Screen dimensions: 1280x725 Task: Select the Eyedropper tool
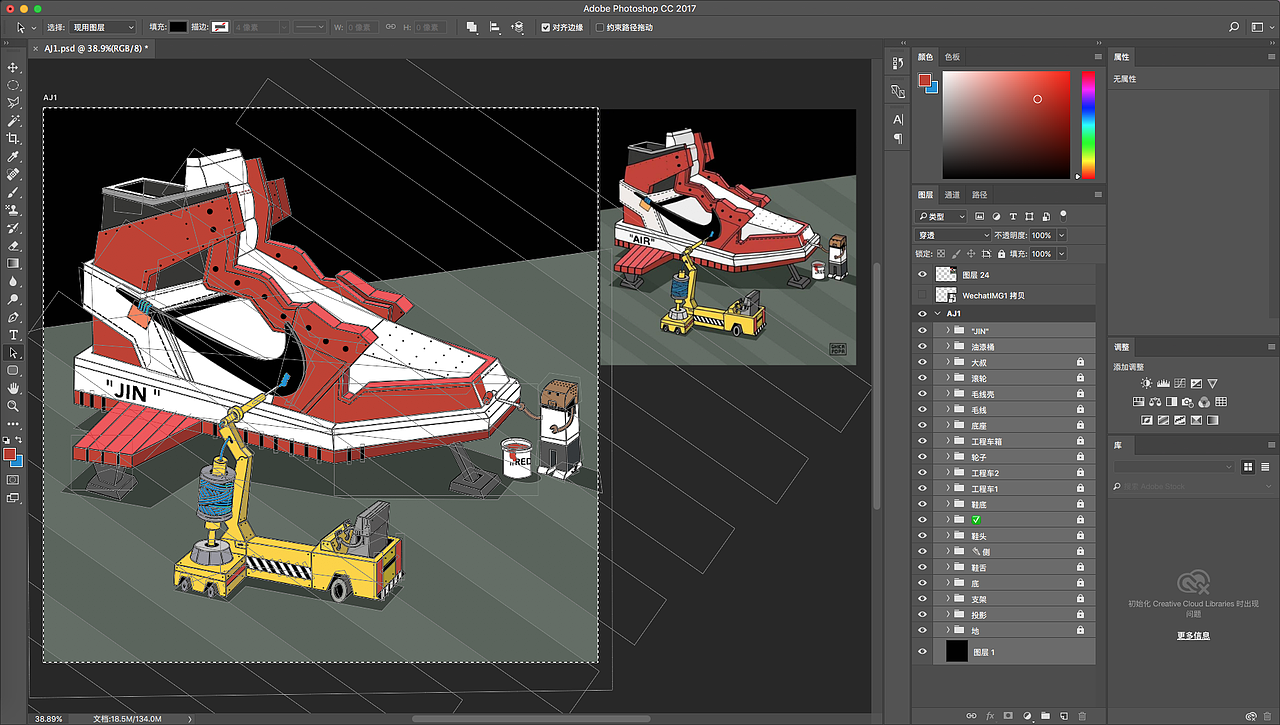[13, 157]
